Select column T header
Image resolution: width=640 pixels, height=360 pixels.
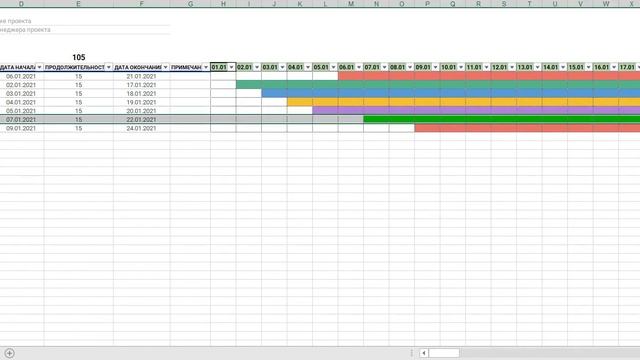pos(529,3)
